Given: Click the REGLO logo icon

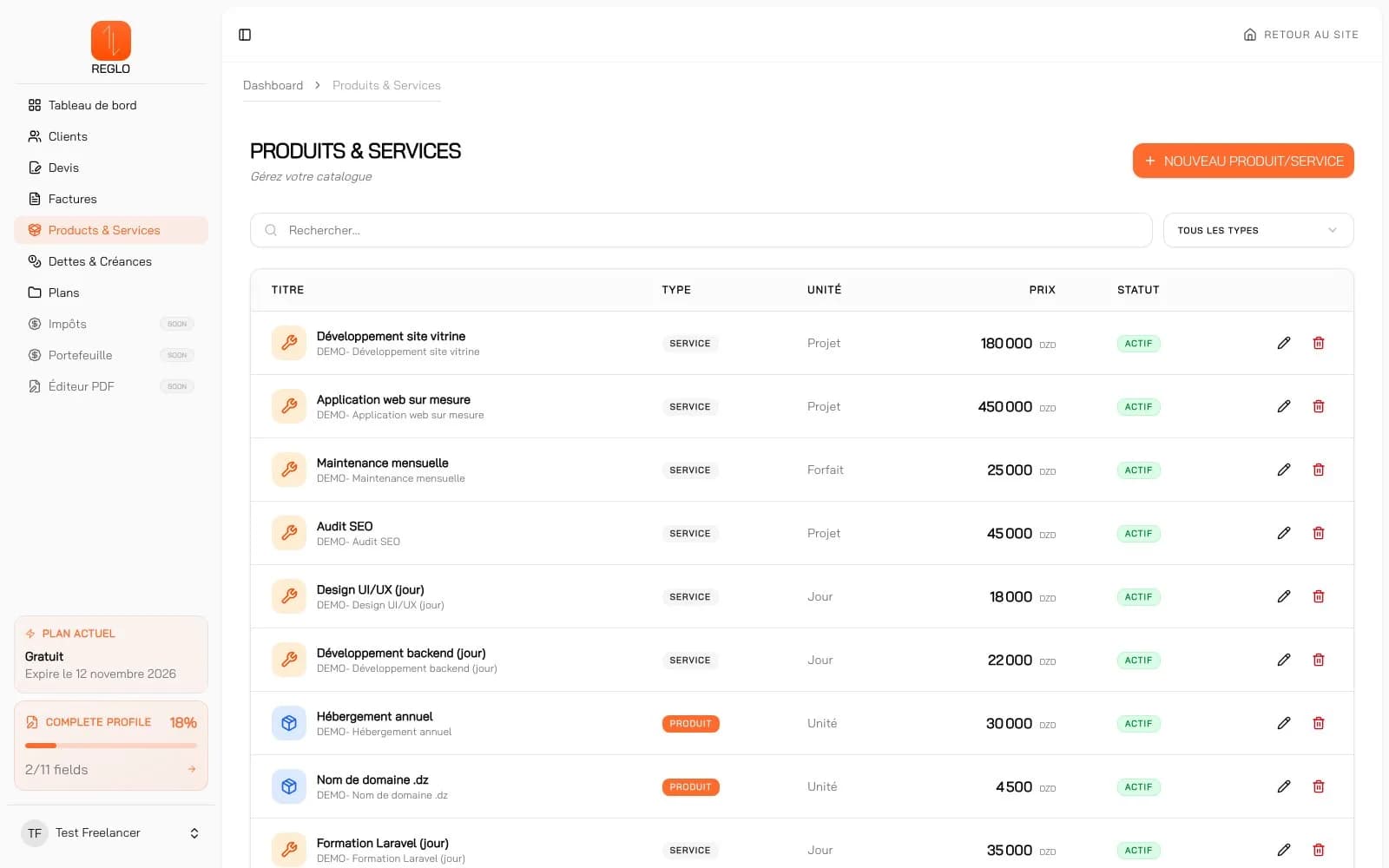Looking at the screenshot, I should coord(111,41).
